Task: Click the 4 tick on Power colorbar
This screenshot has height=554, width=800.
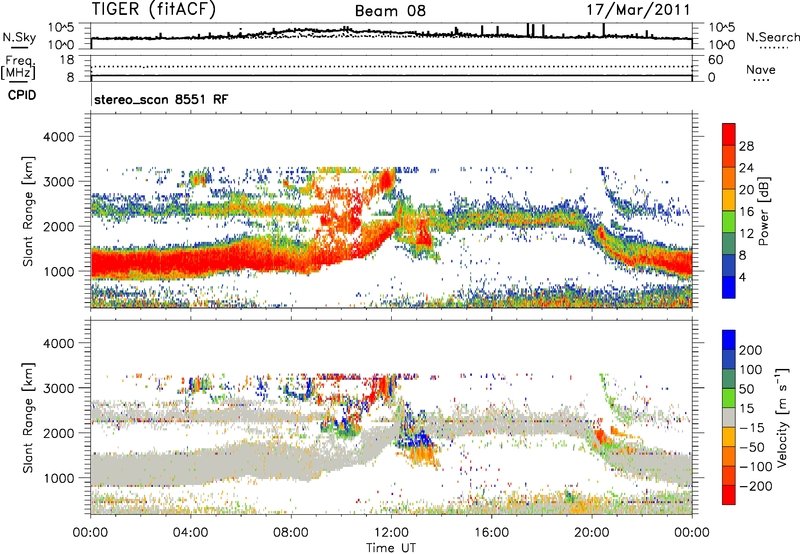Action: point(742,278)
